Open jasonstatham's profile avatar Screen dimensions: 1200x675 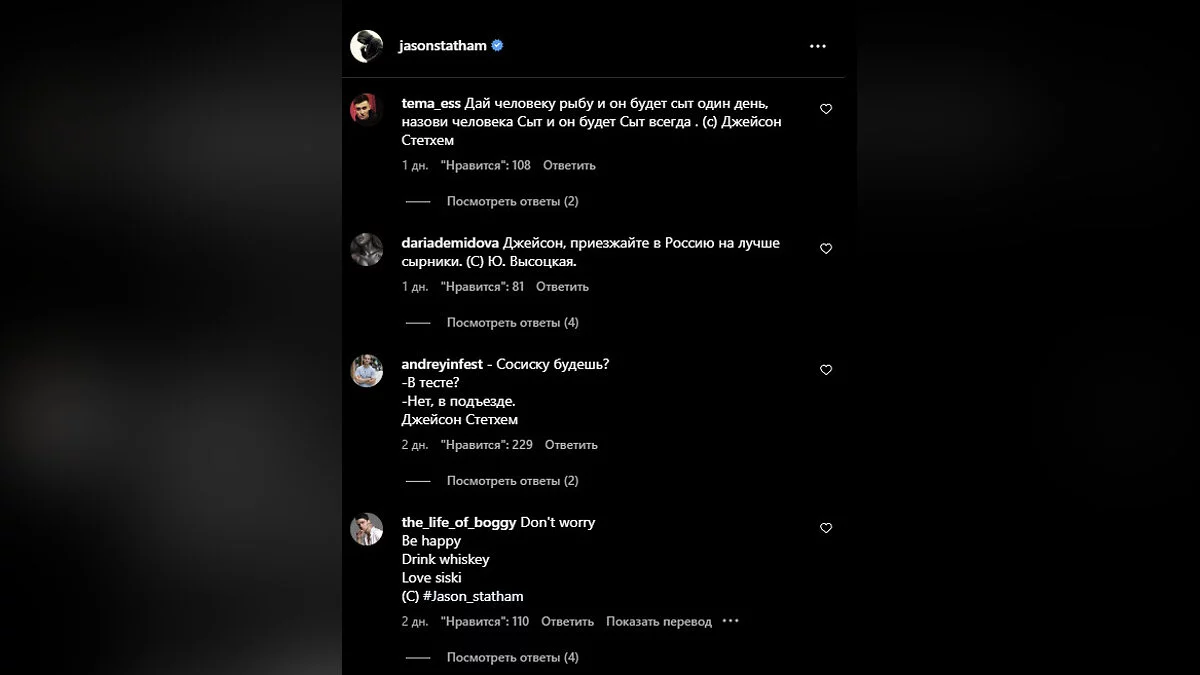366,46
